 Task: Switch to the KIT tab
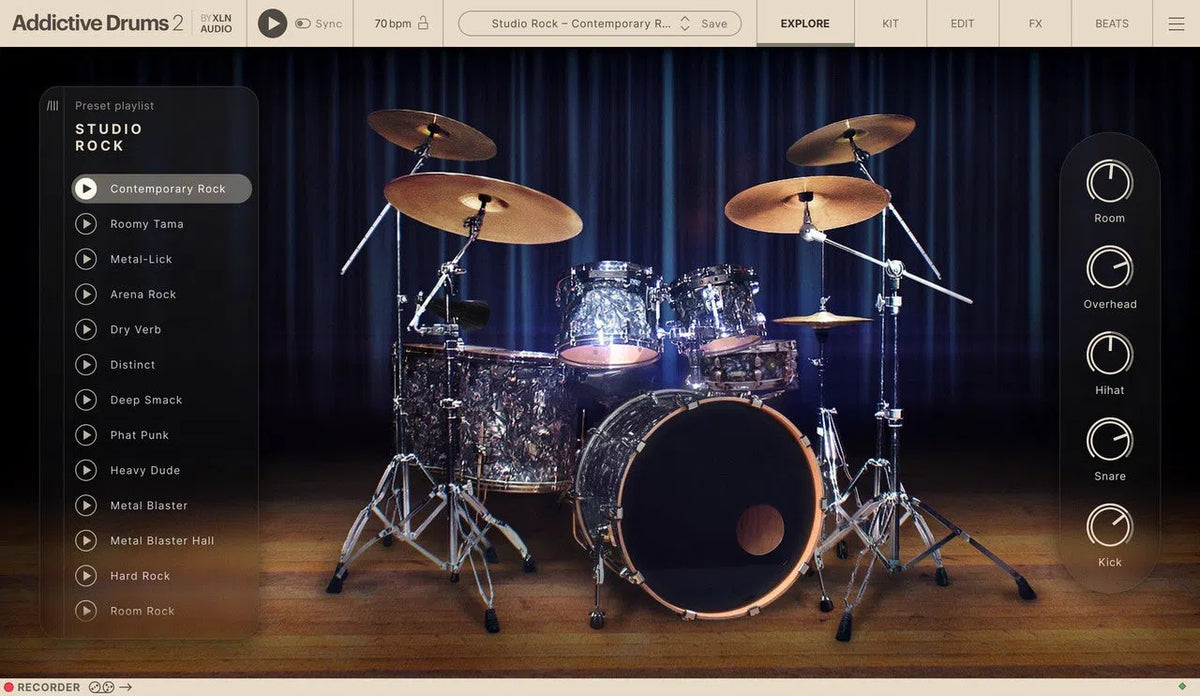(890, 23)
